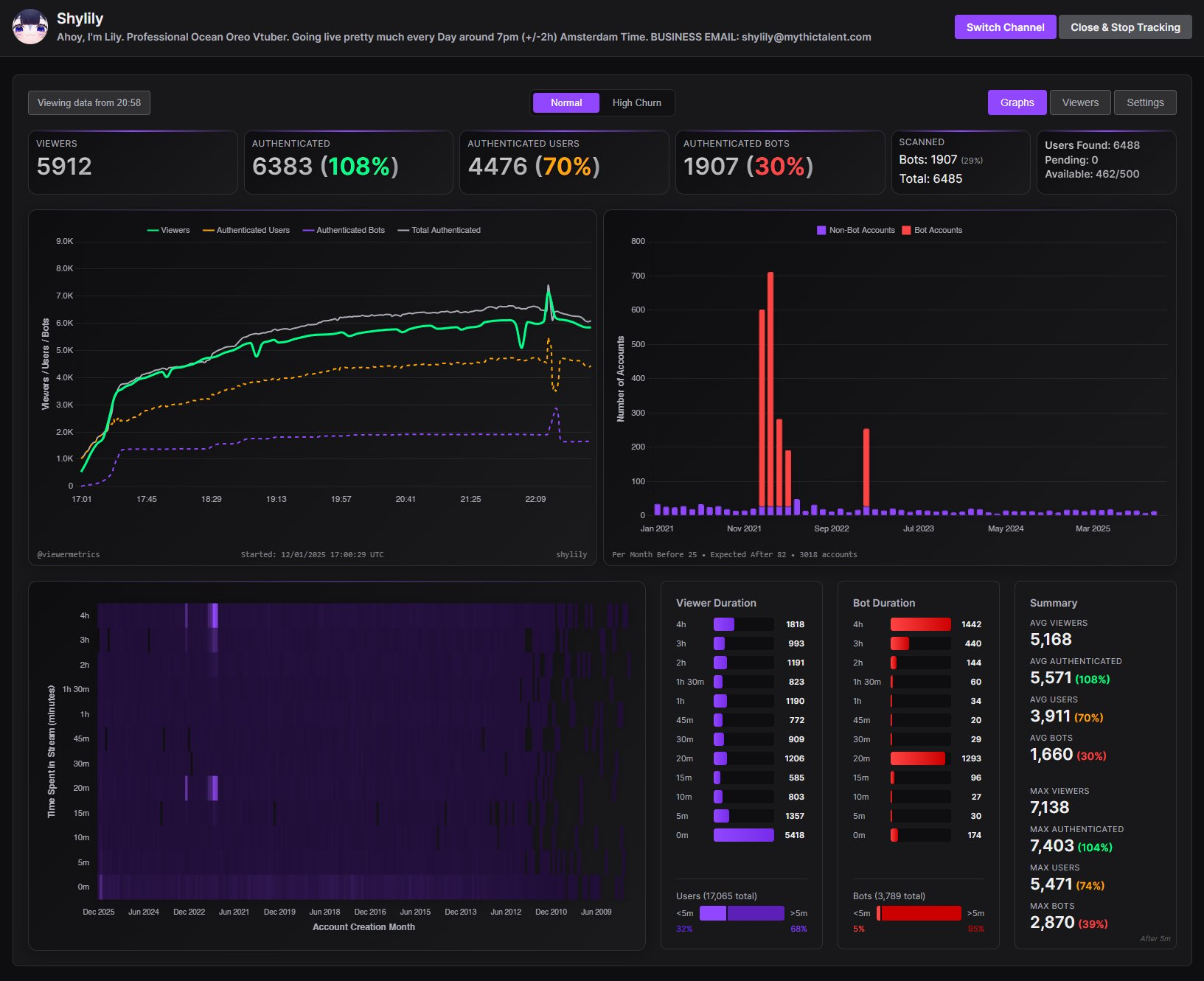This screenshot has height=981, width=1204.
Task: Click the Non-Bot Accounts purple legend swatch
Action: click(x=821, y=230)
